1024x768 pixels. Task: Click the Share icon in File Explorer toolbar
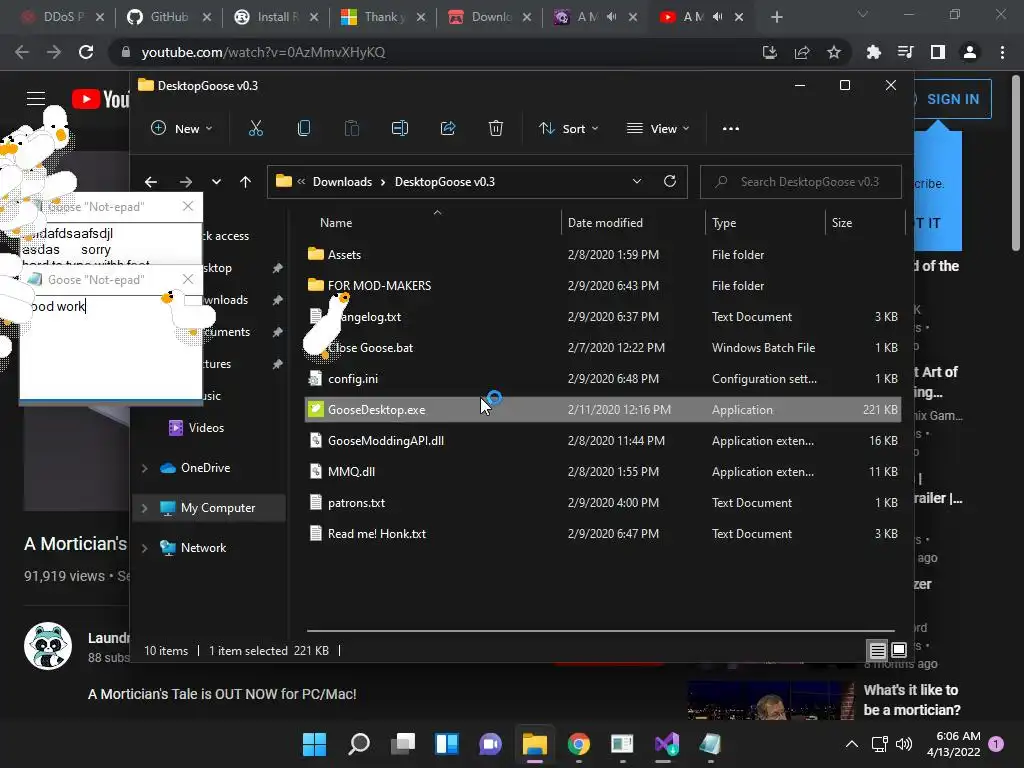pos(448,129)
